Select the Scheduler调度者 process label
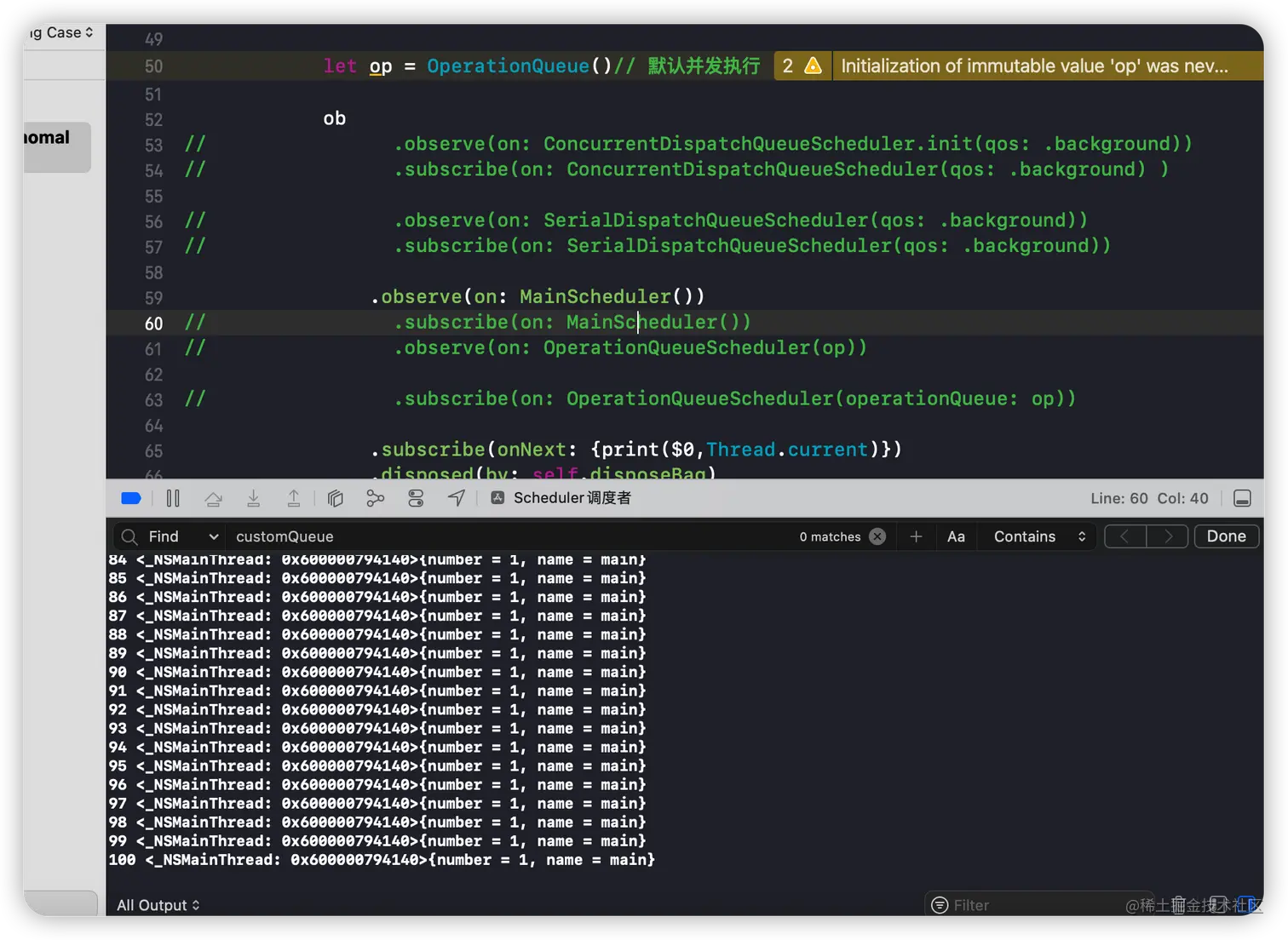Screen dimensions: 1288x940 click(562, 498)
